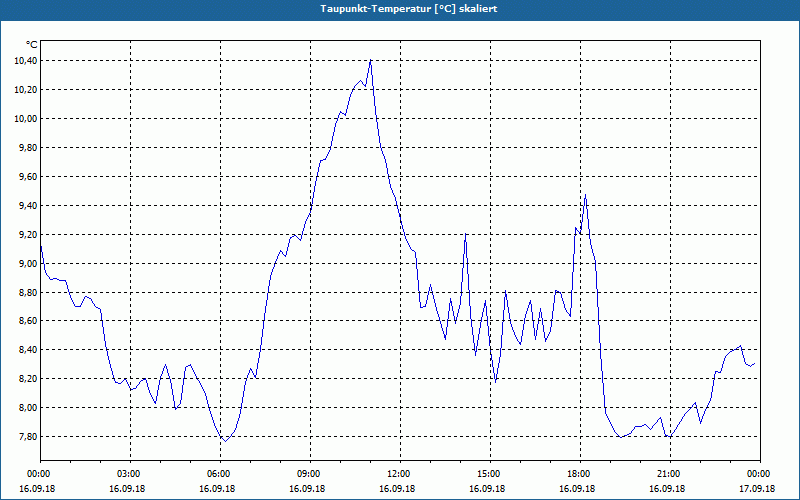
Task: Click the 8,00 y-axis label
Action: pos(29,408)
